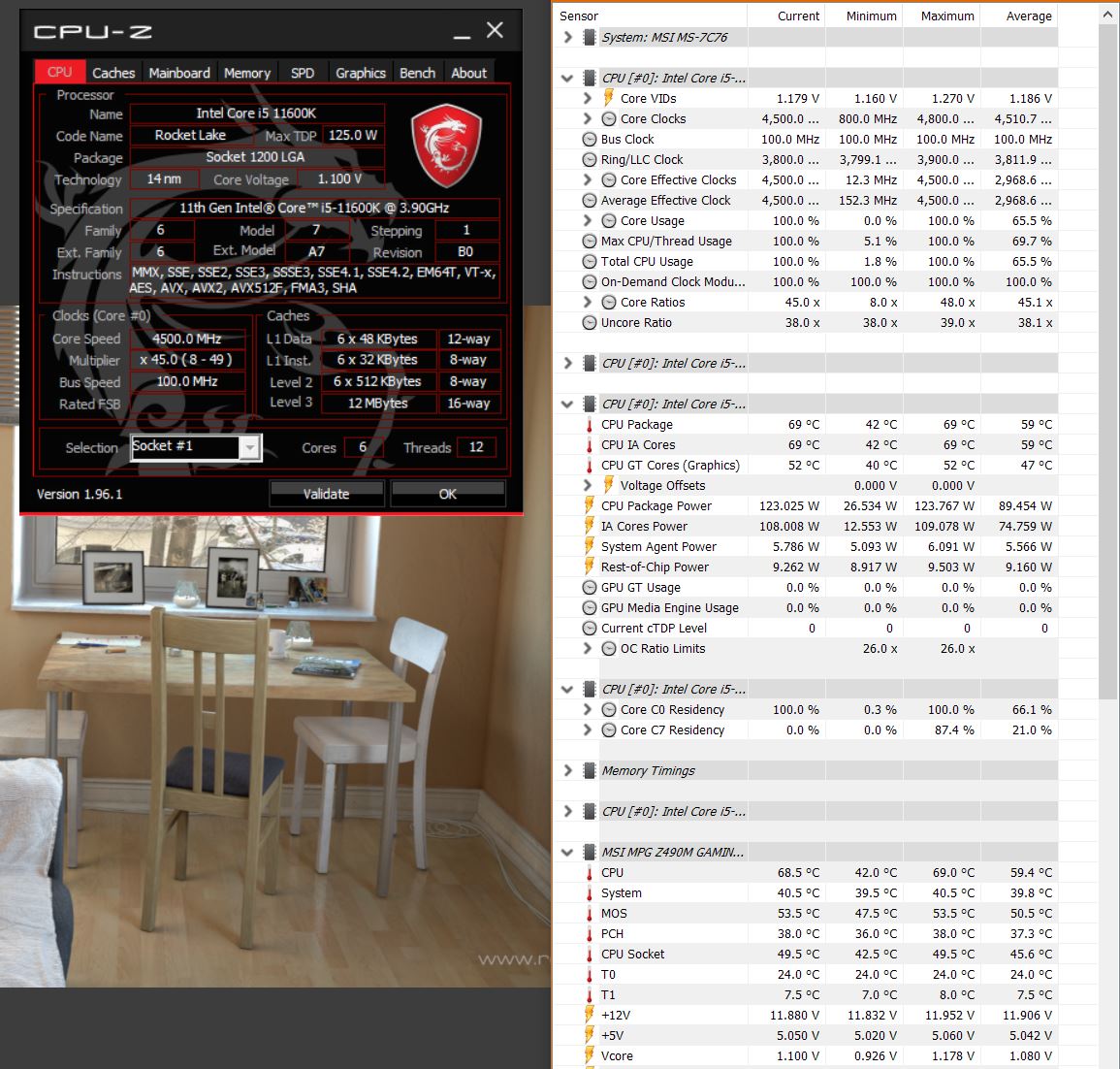
Task: Collapse the CPU [#0] group containing CPU Package
Action: [x=568, y=404]
